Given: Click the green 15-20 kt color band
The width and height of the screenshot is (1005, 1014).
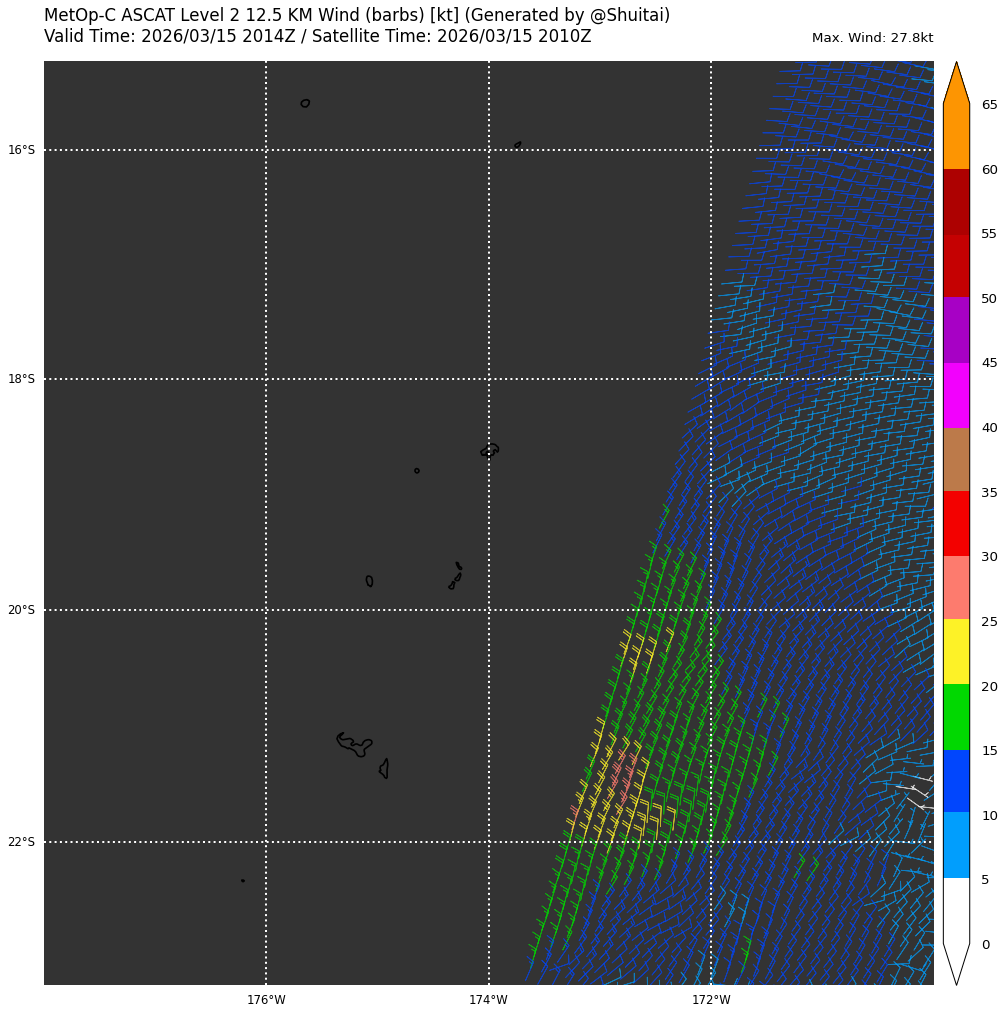Looking at the screenshot, I should click(956, 716).
